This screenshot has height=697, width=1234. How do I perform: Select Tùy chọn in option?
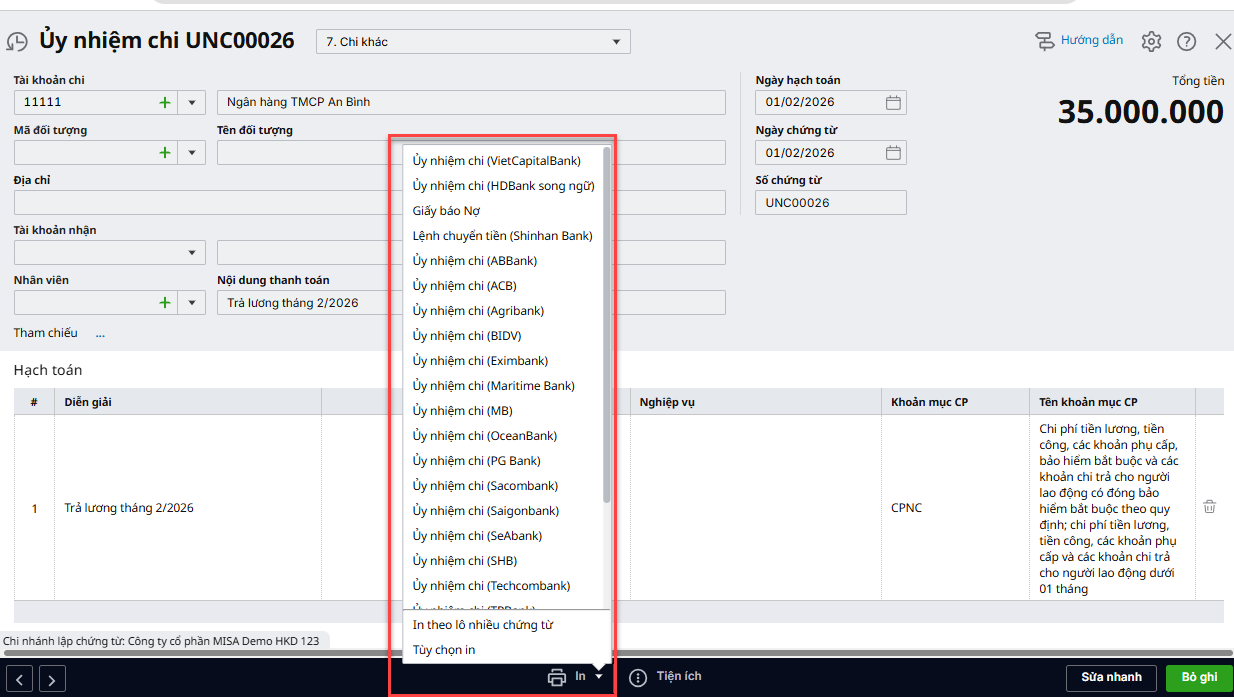pos(444,650)
